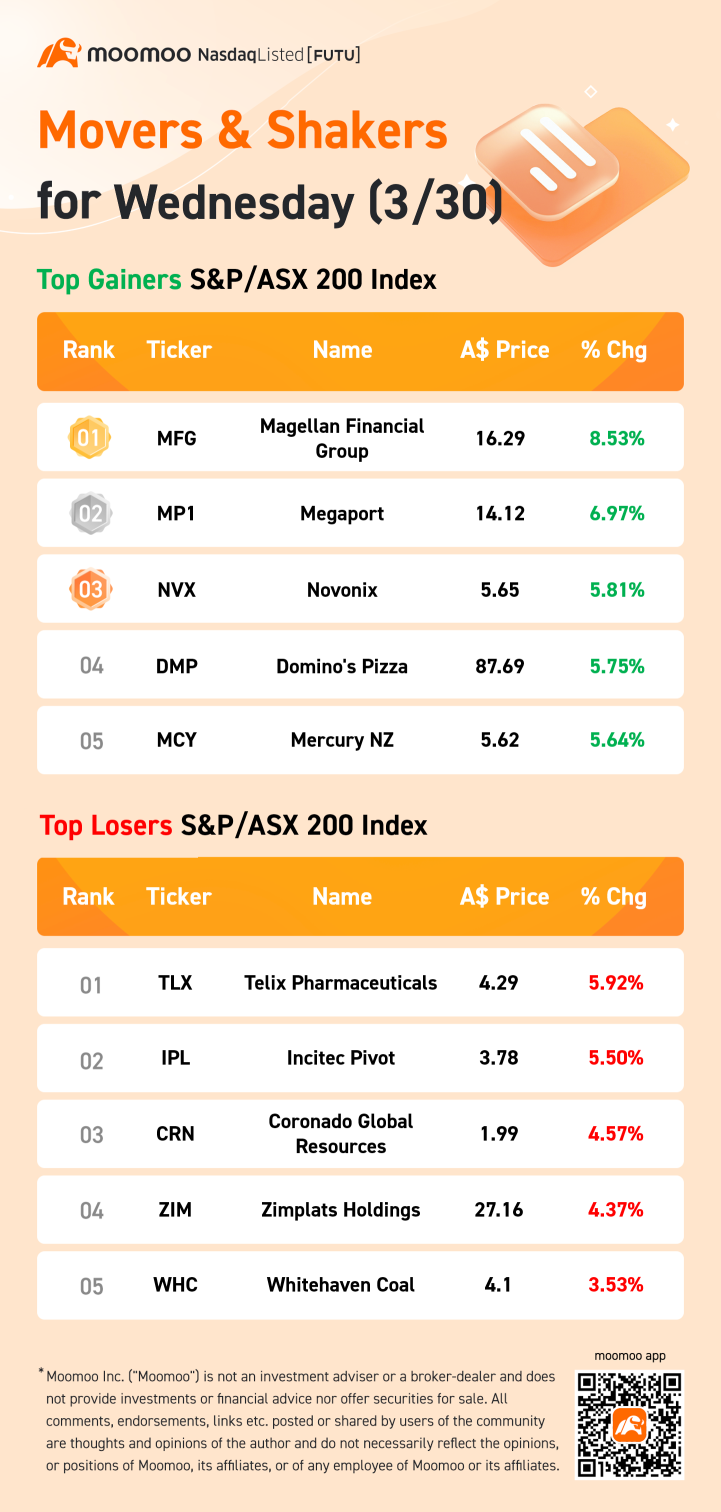Click the moomoo app QR code
This screenshot has width=721, height=1512.
[630, 1424]
